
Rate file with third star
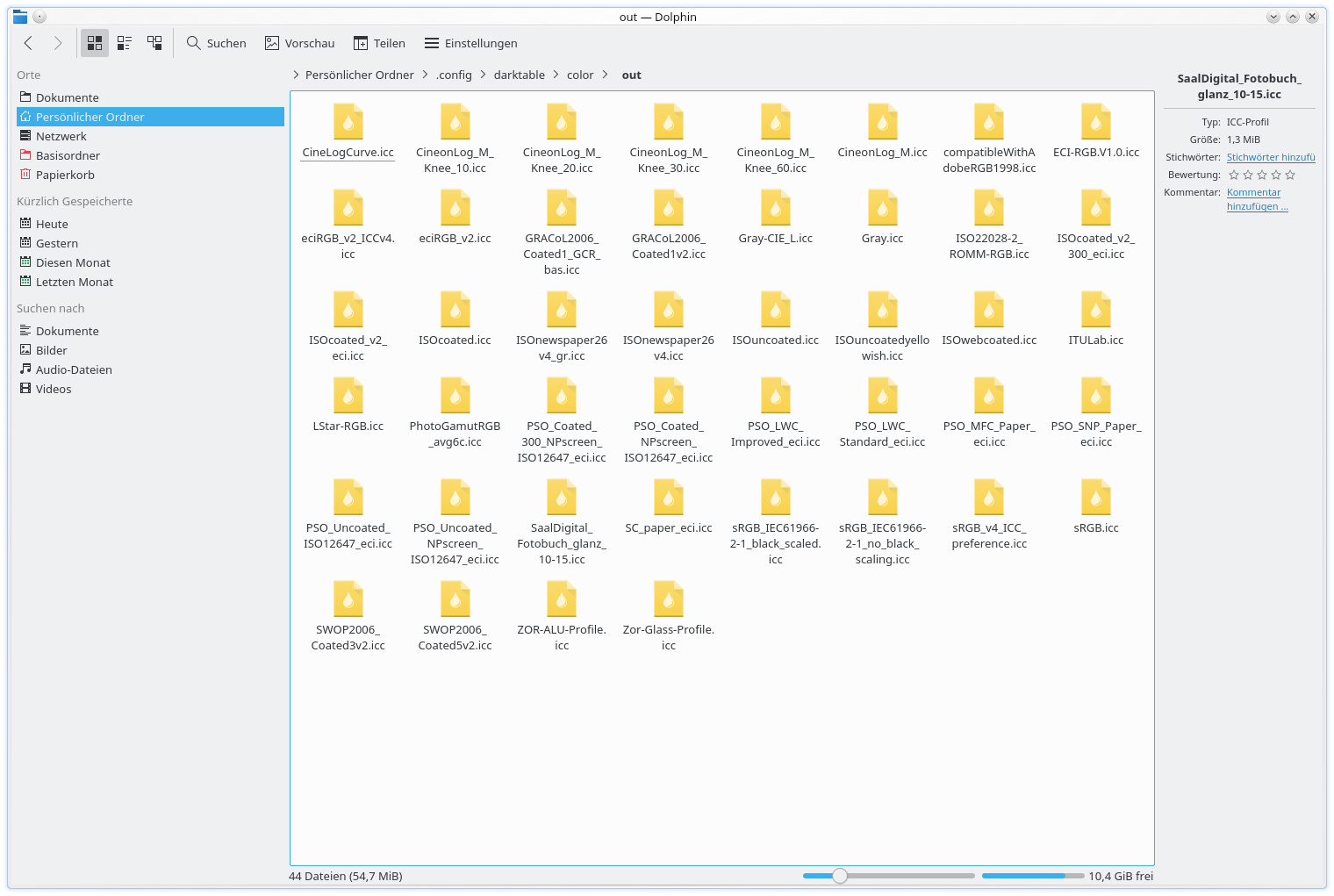tap(1262, 175)
